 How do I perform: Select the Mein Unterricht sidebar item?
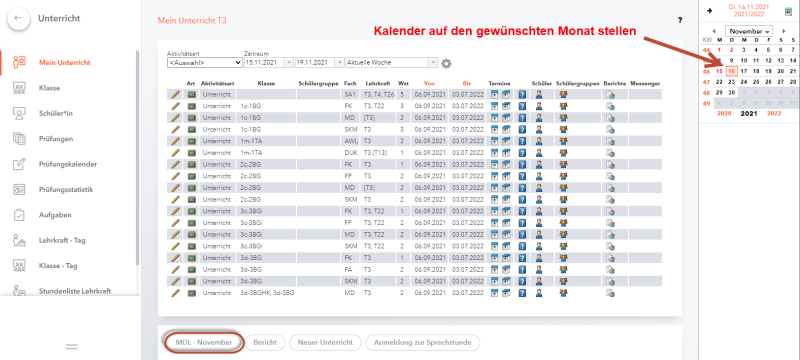coord(65,63)
